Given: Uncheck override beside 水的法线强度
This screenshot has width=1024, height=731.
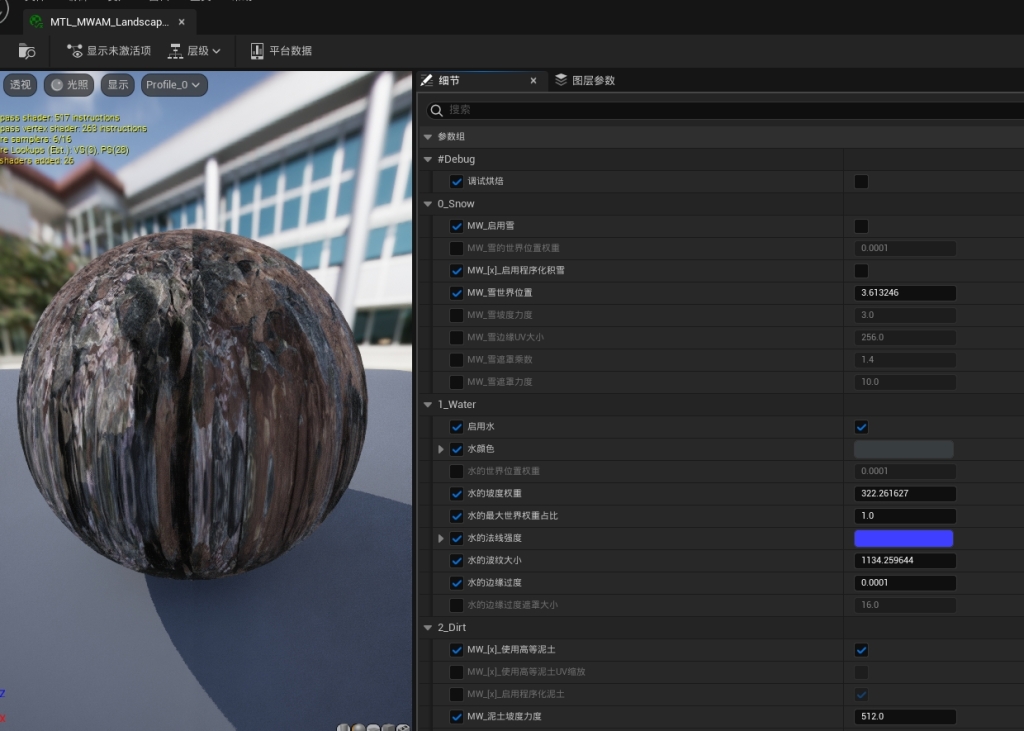Looking at the screenshot, I should pyautogui.click(x=456, y=538).
